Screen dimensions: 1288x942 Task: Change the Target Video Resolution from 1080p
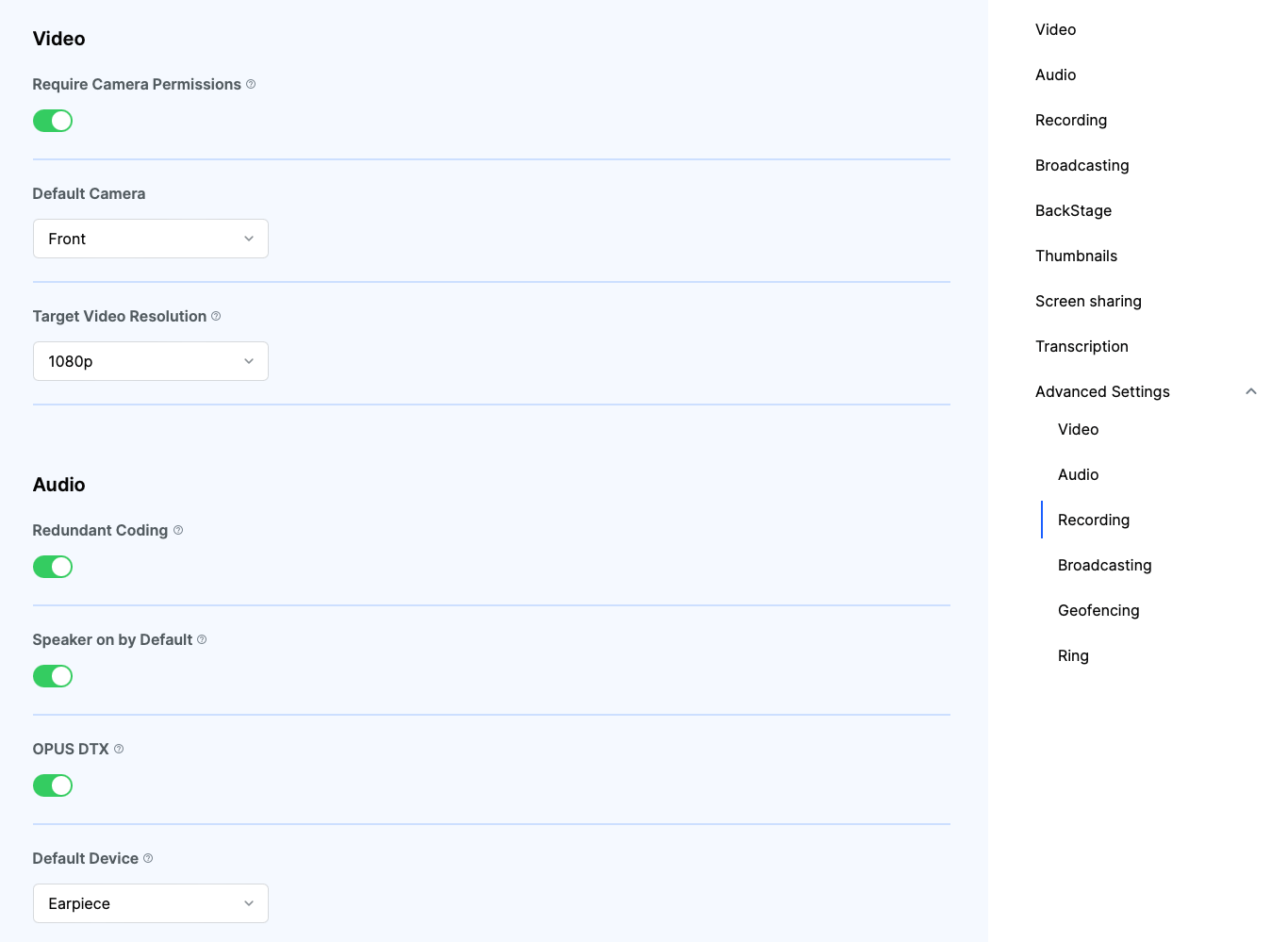[x=150, y=361]
